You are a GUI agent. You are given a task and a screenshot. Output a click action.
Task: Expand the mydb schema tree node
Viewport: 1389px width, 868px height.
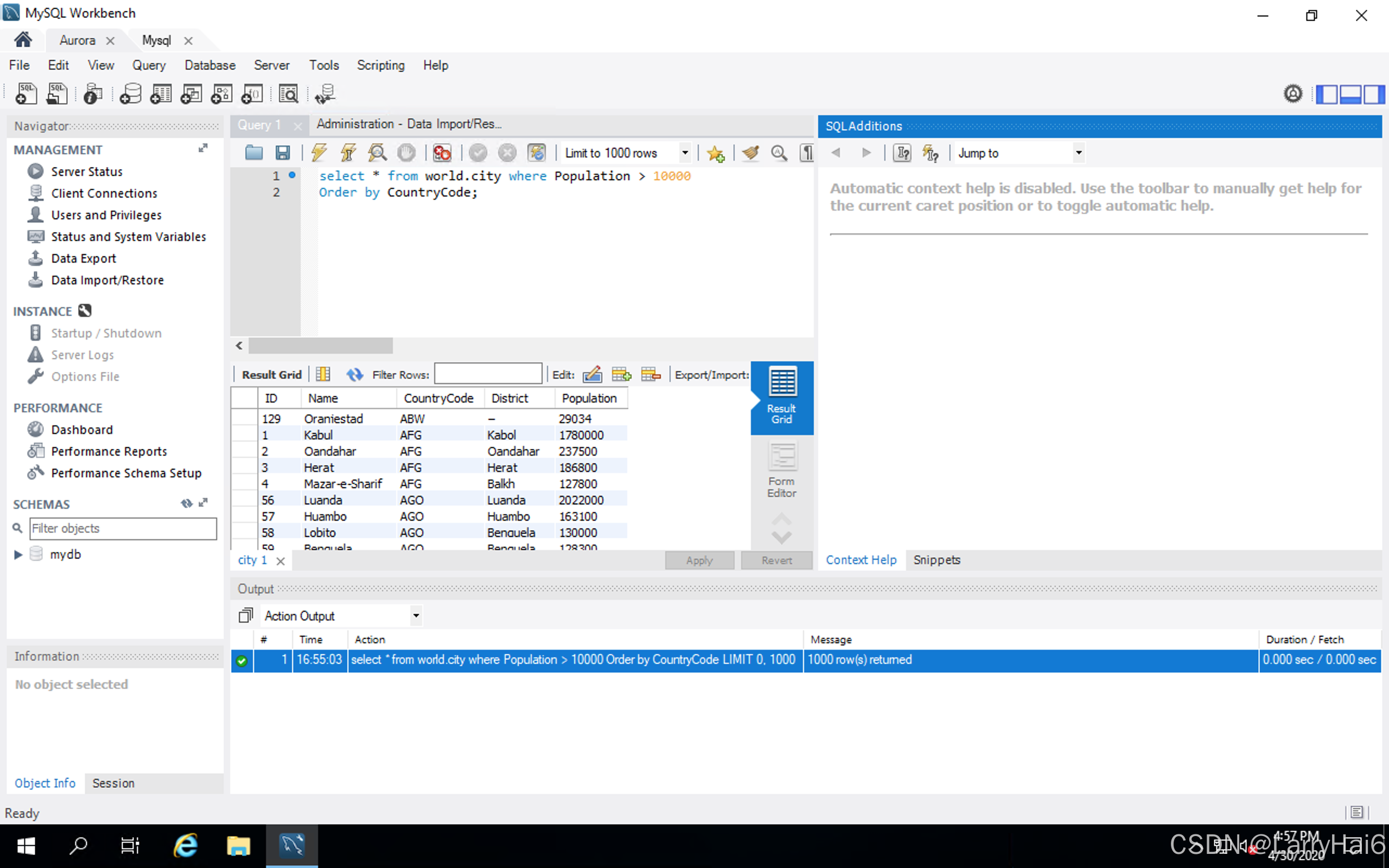coord(18,554)
